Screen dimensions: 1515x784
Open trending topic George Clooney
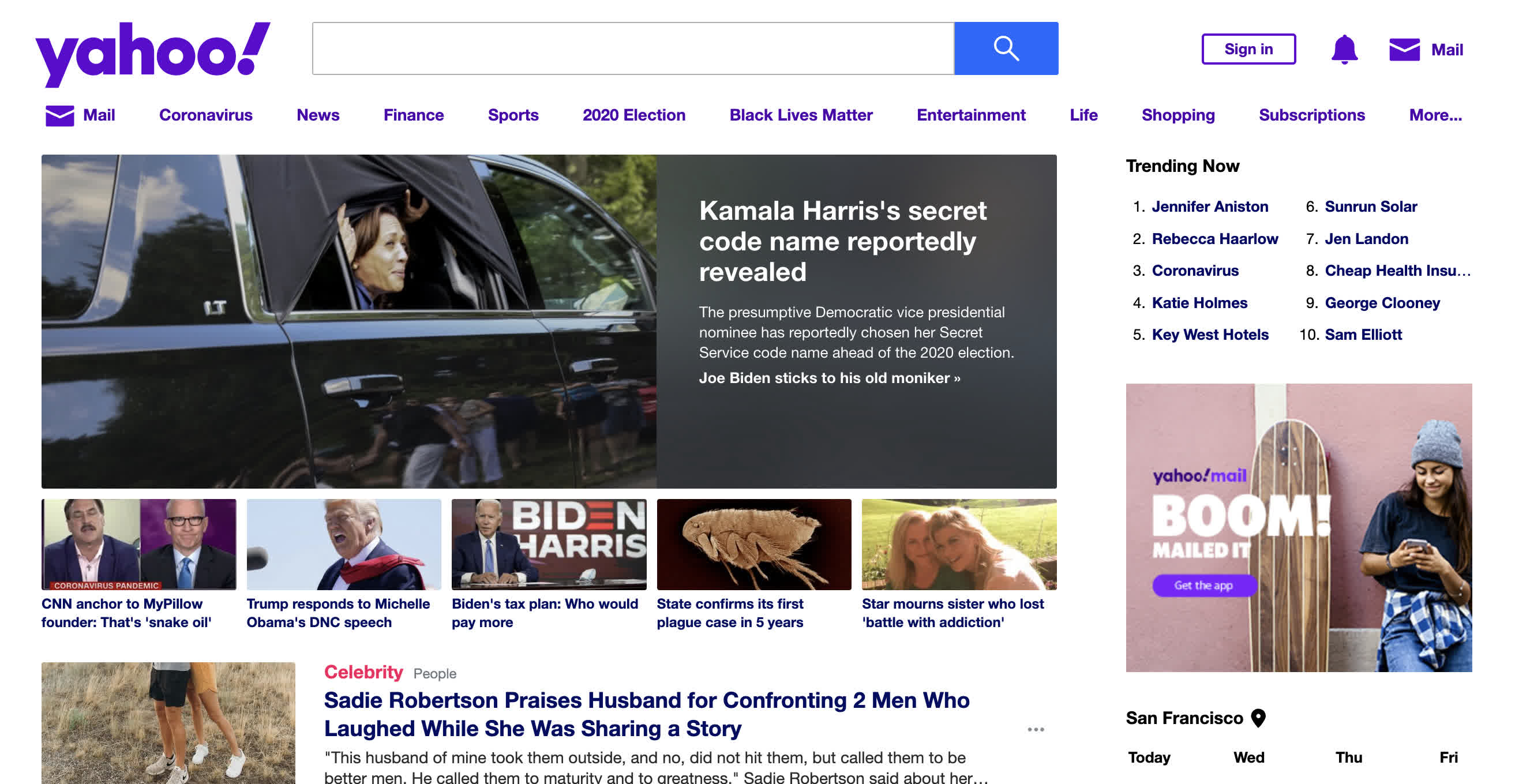click(x=1382, y=303)
